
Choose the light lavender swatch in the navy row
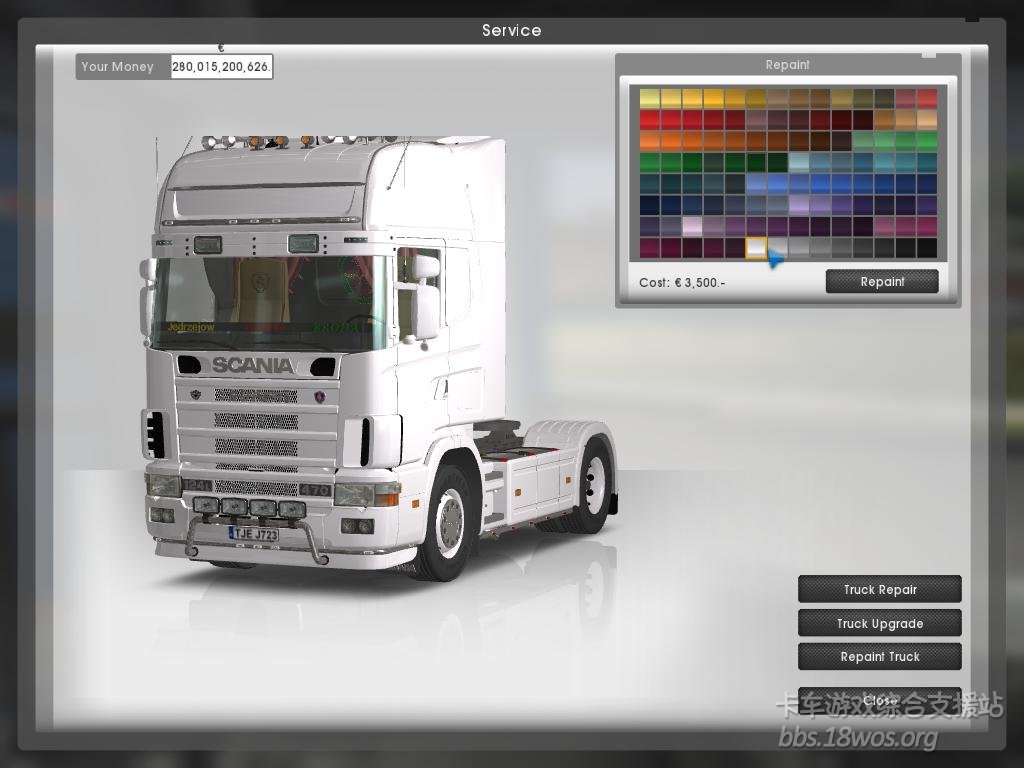pyautogui.click(x=799, y=205)
